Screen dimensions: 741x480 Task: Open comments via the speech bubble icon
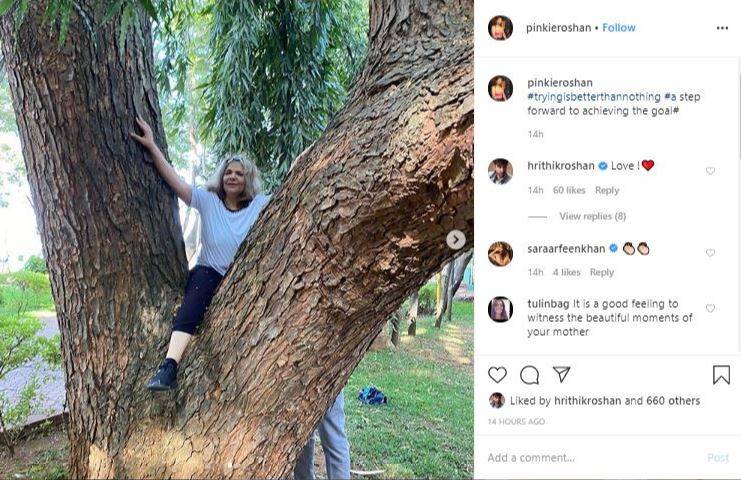pyautogui.click(x=529, y=374)
